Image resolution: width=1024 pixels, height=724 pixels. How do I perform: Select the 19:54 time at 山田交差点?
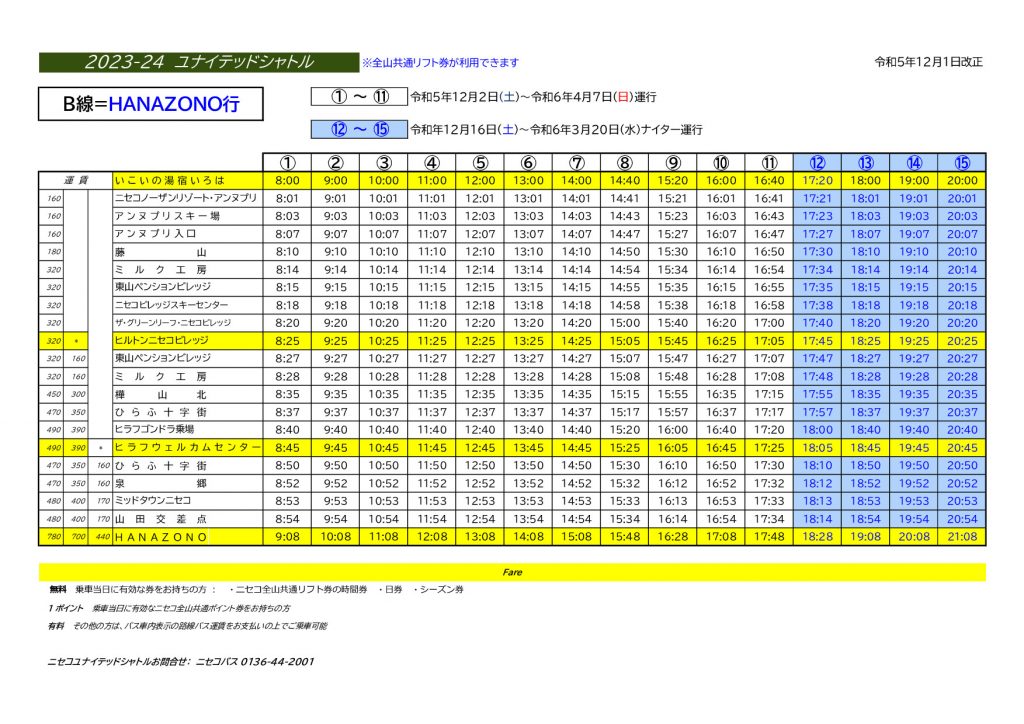pyautogui.click(x=914, y=519)
